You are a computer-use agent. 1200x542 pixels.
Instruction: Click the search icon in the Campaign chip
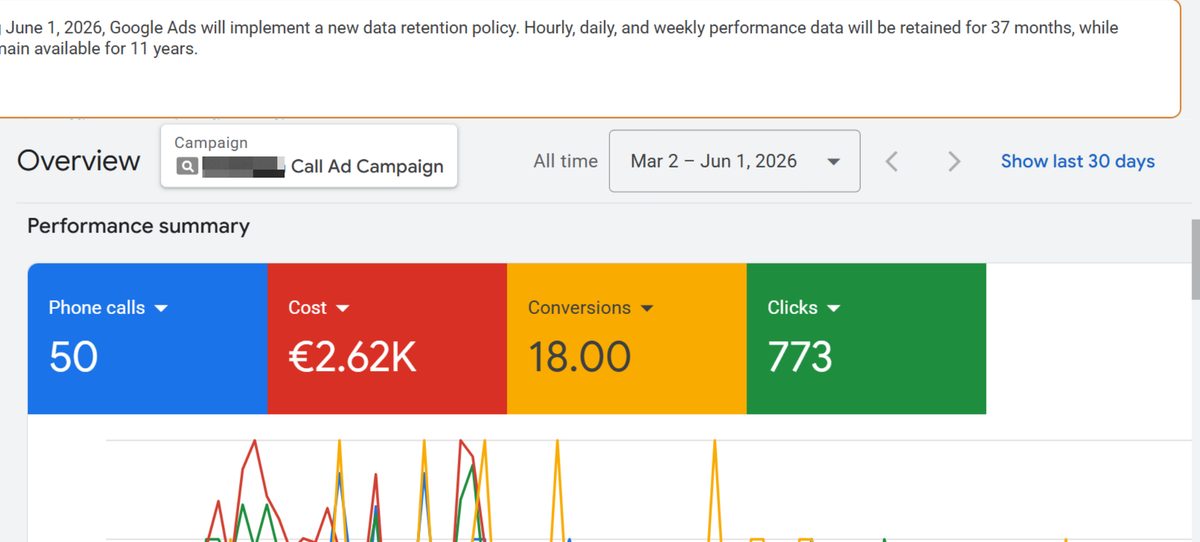tap(187, 167)
